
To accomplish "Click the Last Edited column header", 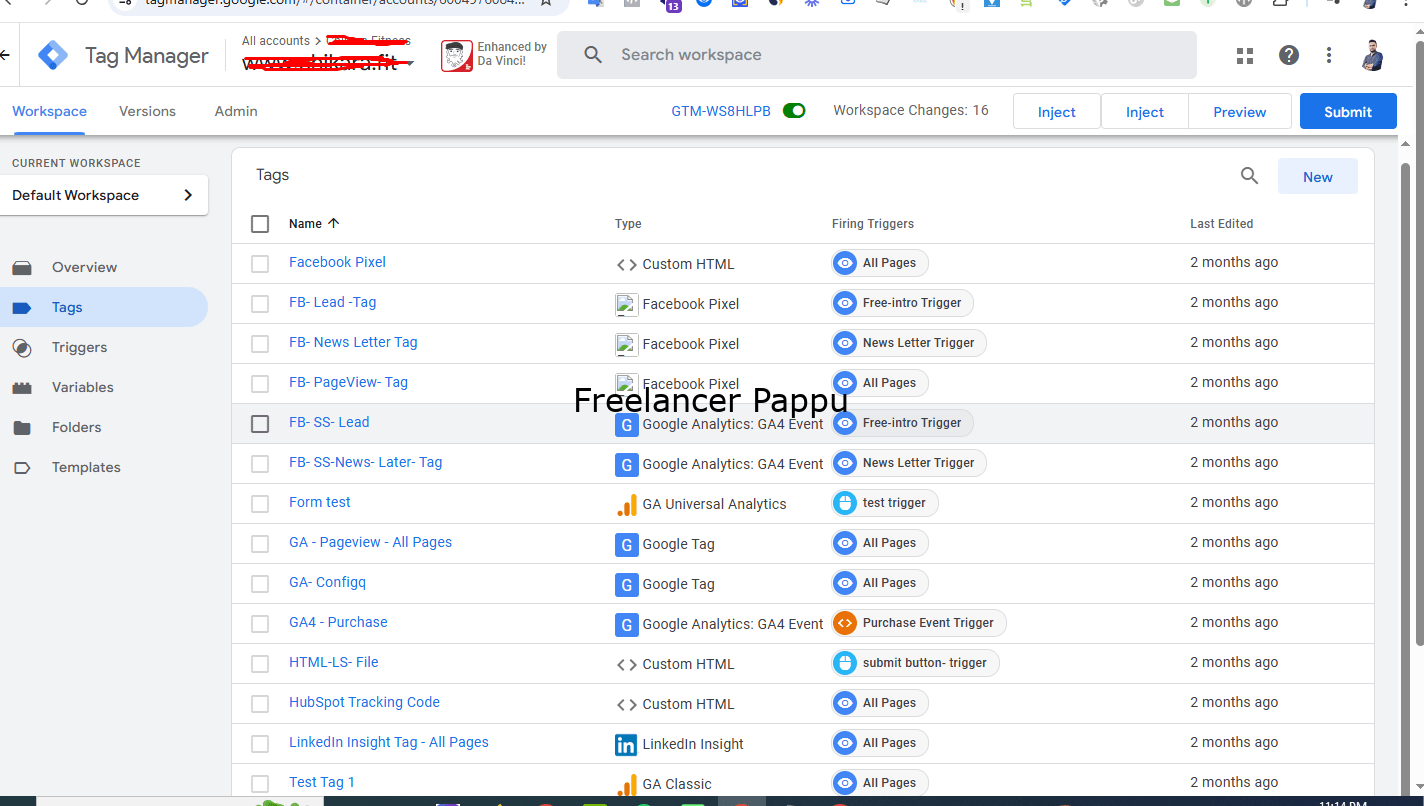I will point(1221,224).
